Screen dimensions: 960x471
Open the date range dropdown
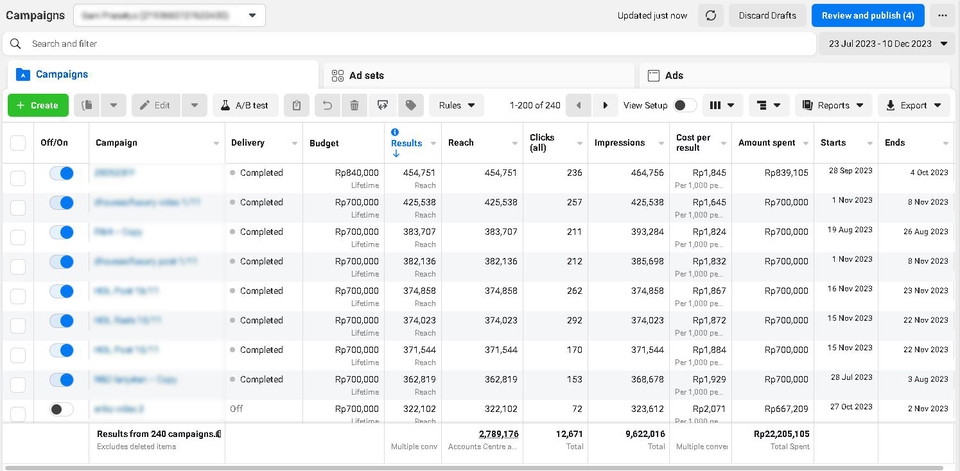coord(887,43)
